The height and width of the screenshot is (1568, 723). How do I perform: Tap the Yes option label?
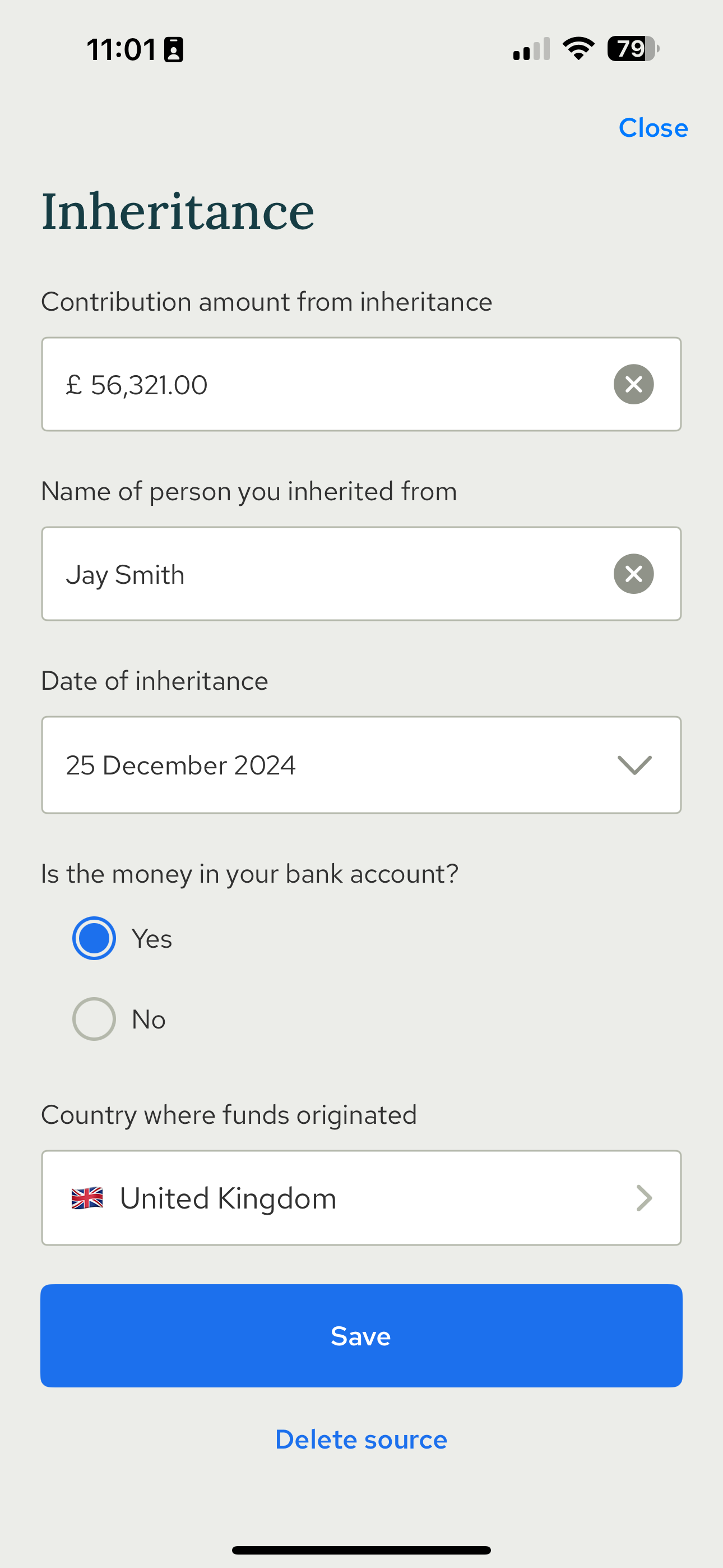pos(152,939)
